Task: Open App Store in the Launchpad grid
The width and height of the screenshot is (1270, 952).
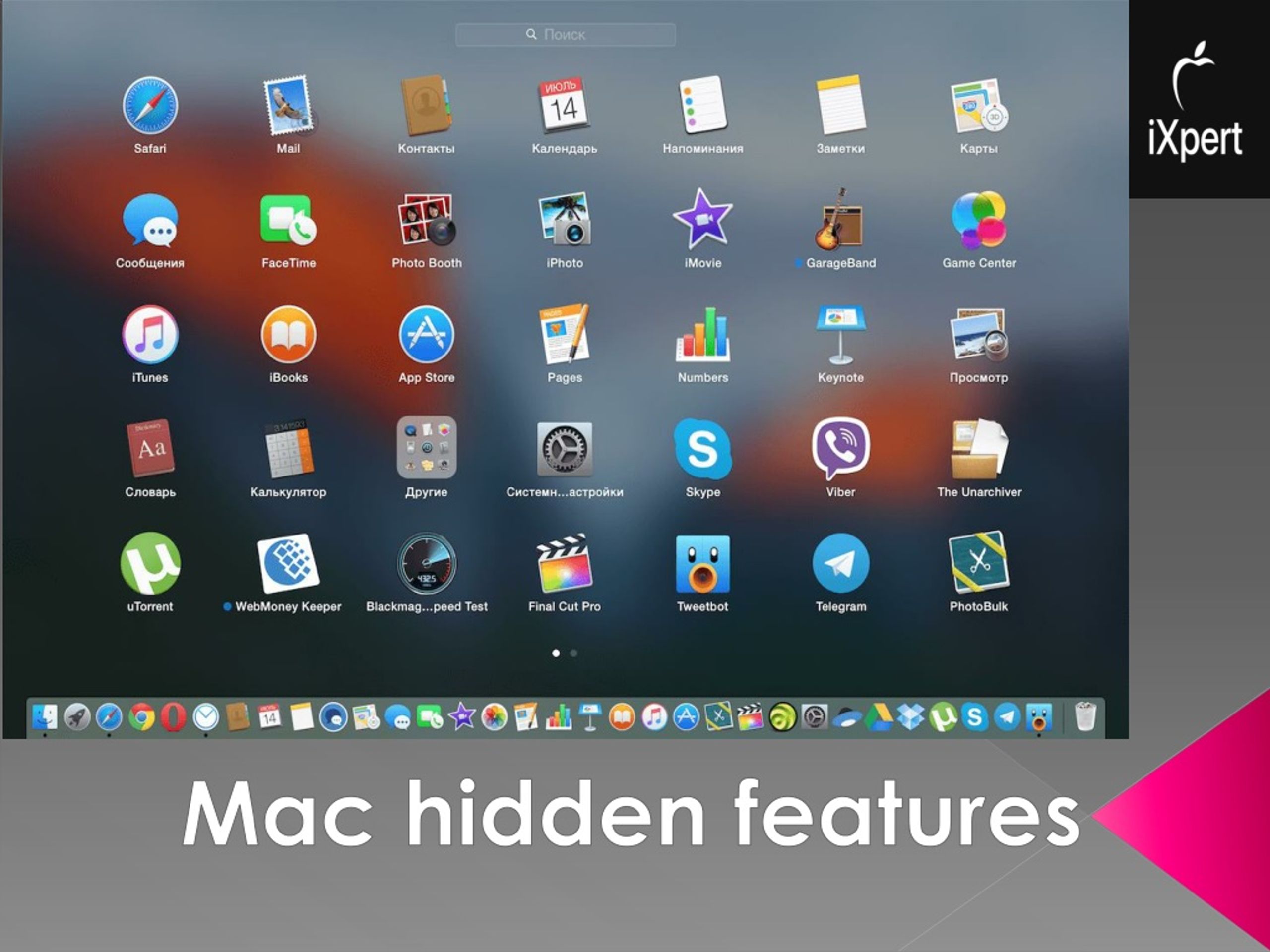Action: tap(426, 335)
